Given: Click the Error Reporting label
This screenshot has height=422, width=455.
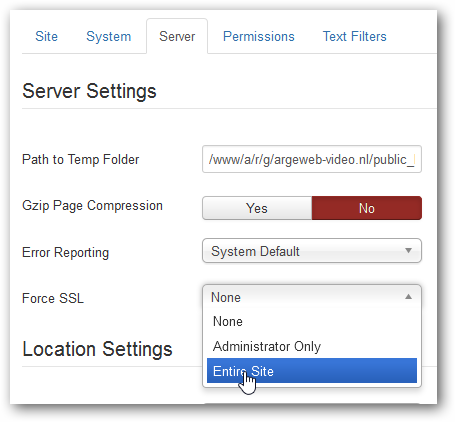Looking at the screenshot, I should click(x=66, y=253).
